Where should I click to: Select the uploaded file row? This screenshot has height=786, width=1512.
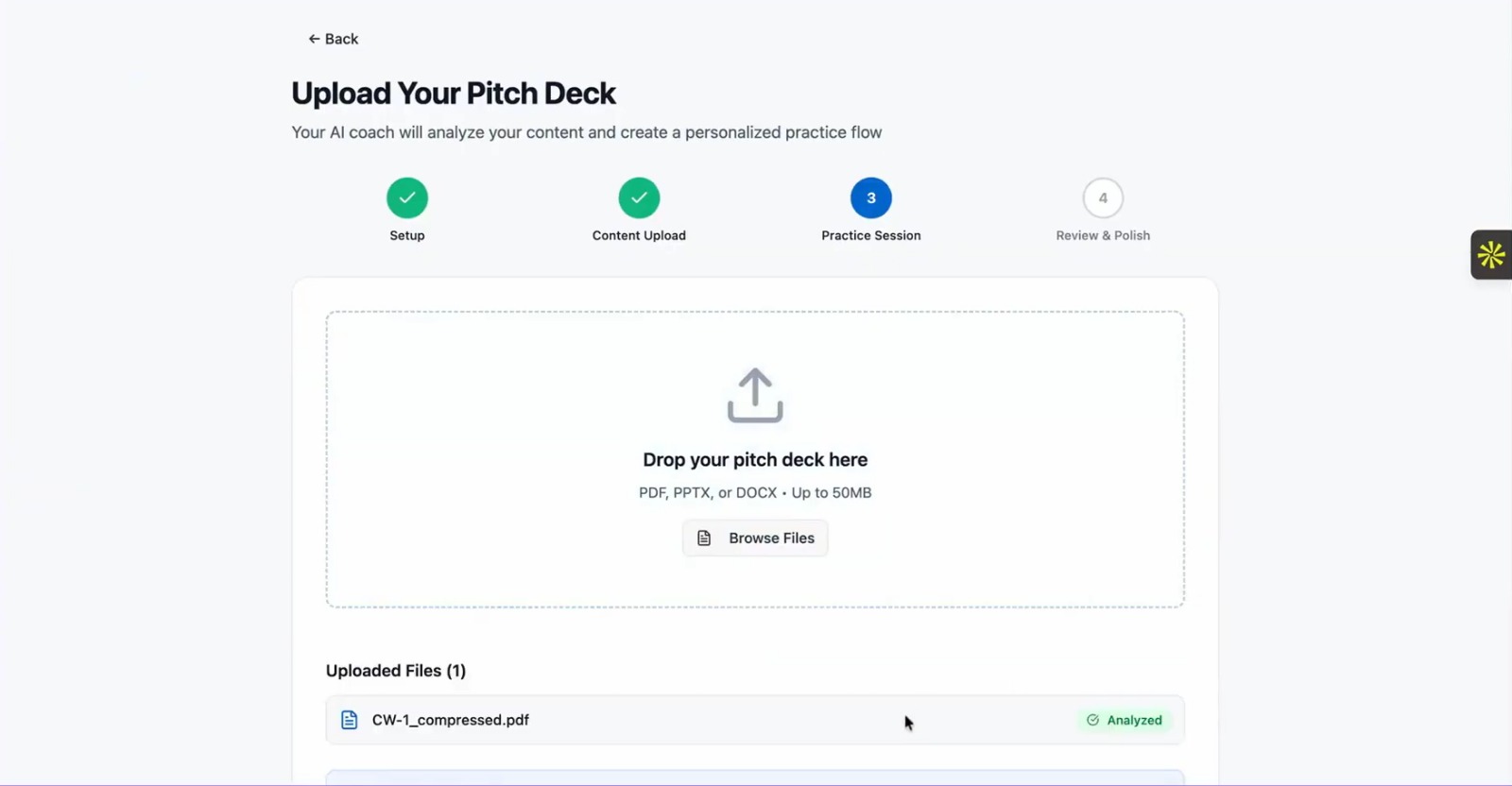point(754,719)
